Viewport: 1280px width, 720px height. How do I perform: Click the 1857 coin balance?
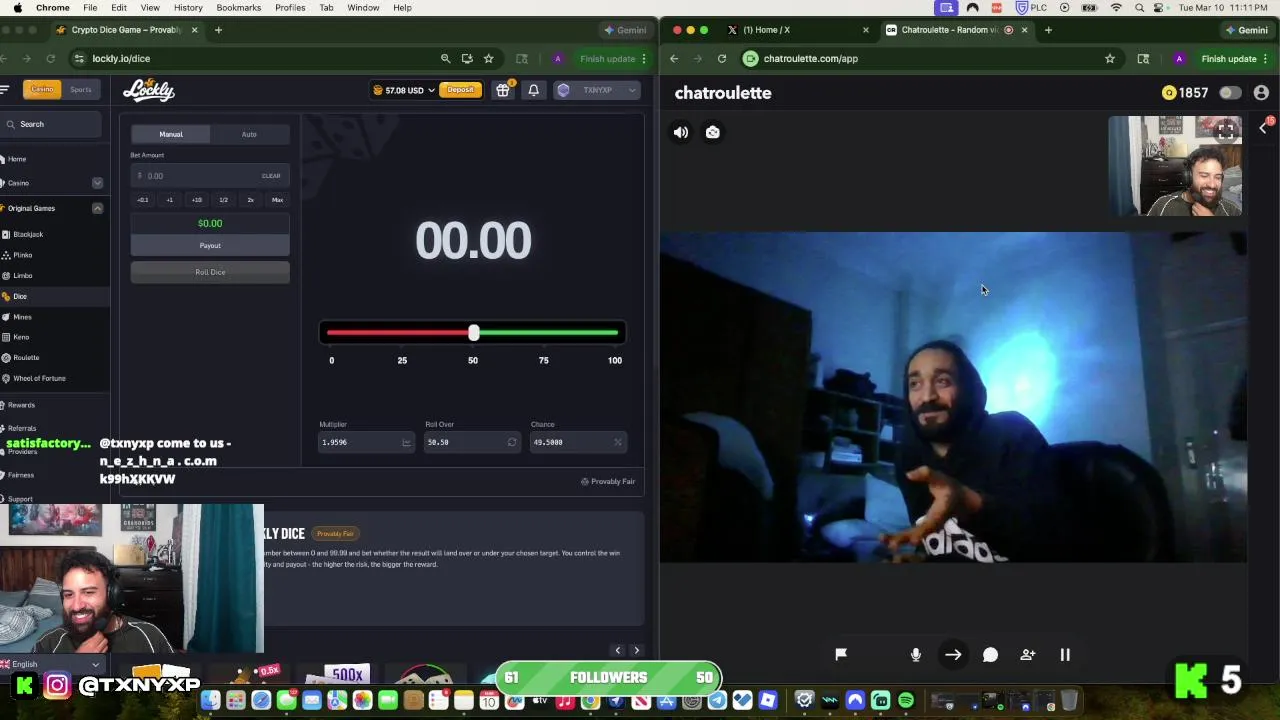tap(1185, 93)
